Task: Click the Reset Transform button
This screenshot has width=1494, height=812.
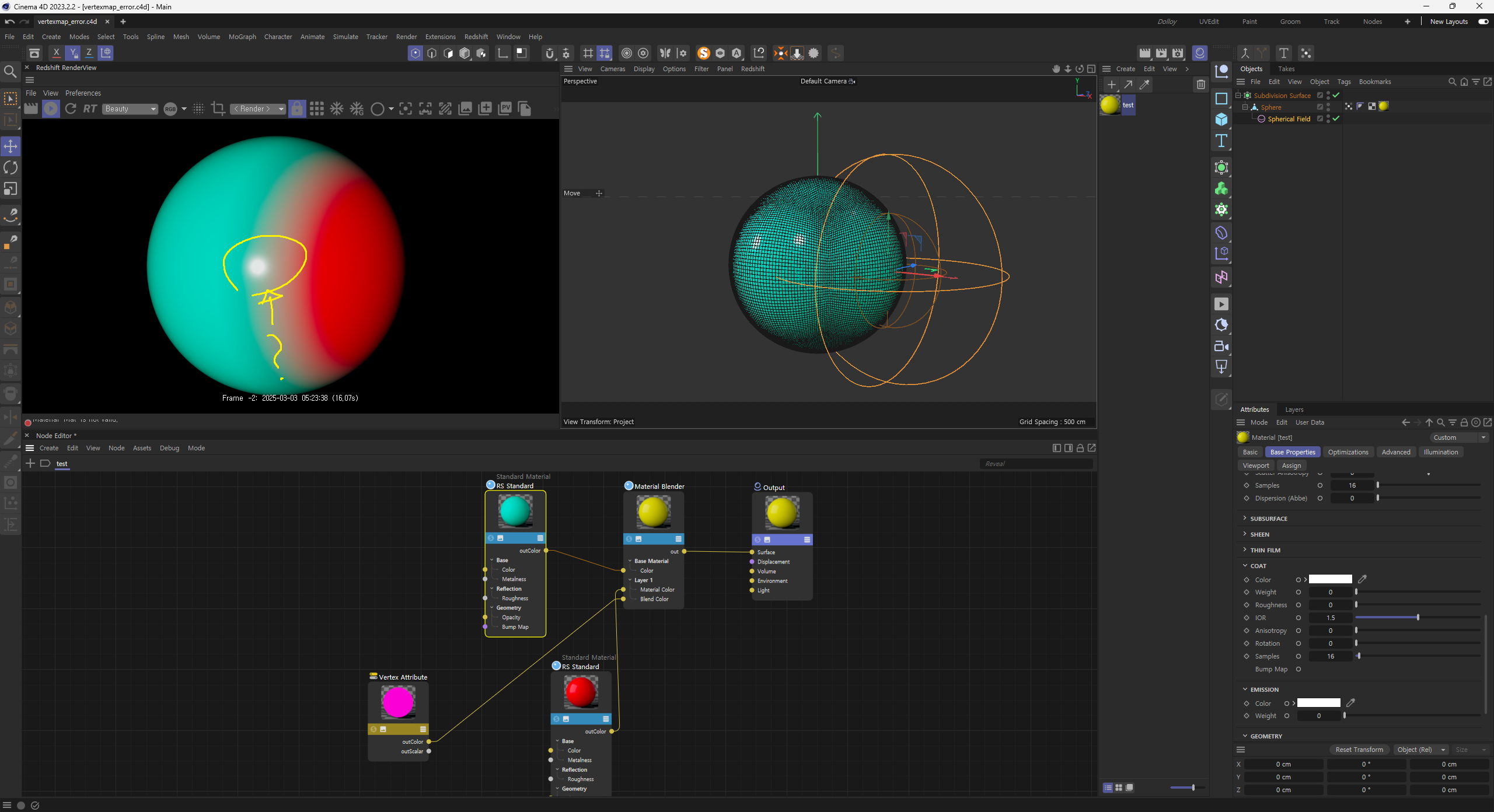Action: [1359, 750]
